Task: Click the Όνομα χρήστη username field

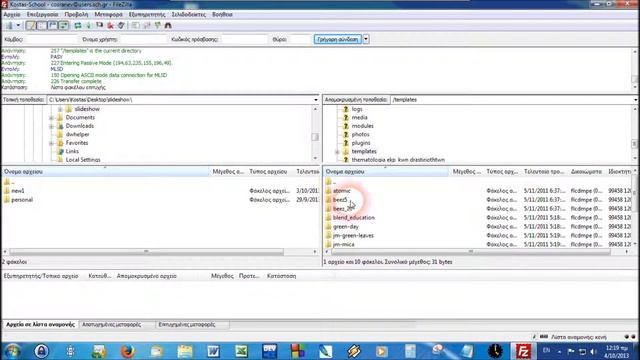Action: 143,39
